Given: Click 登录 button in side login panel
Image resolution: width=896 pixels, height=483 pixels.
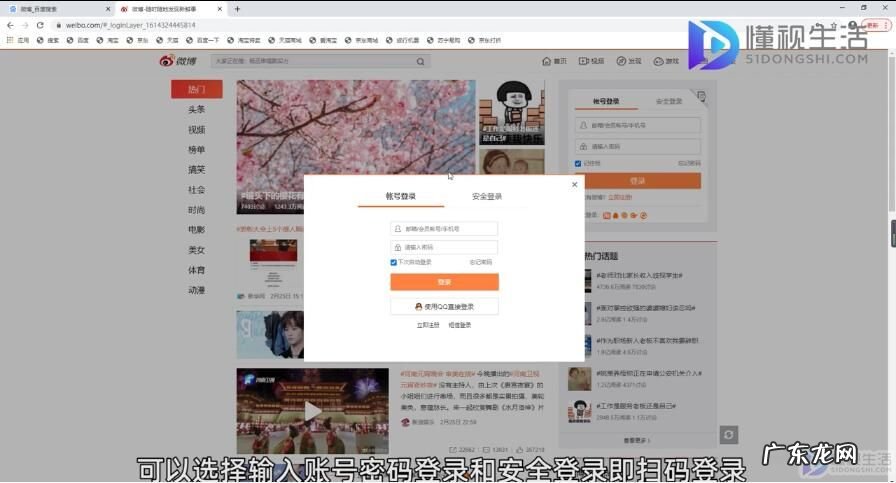Looking at the screenshot, I should click(638, 181).
